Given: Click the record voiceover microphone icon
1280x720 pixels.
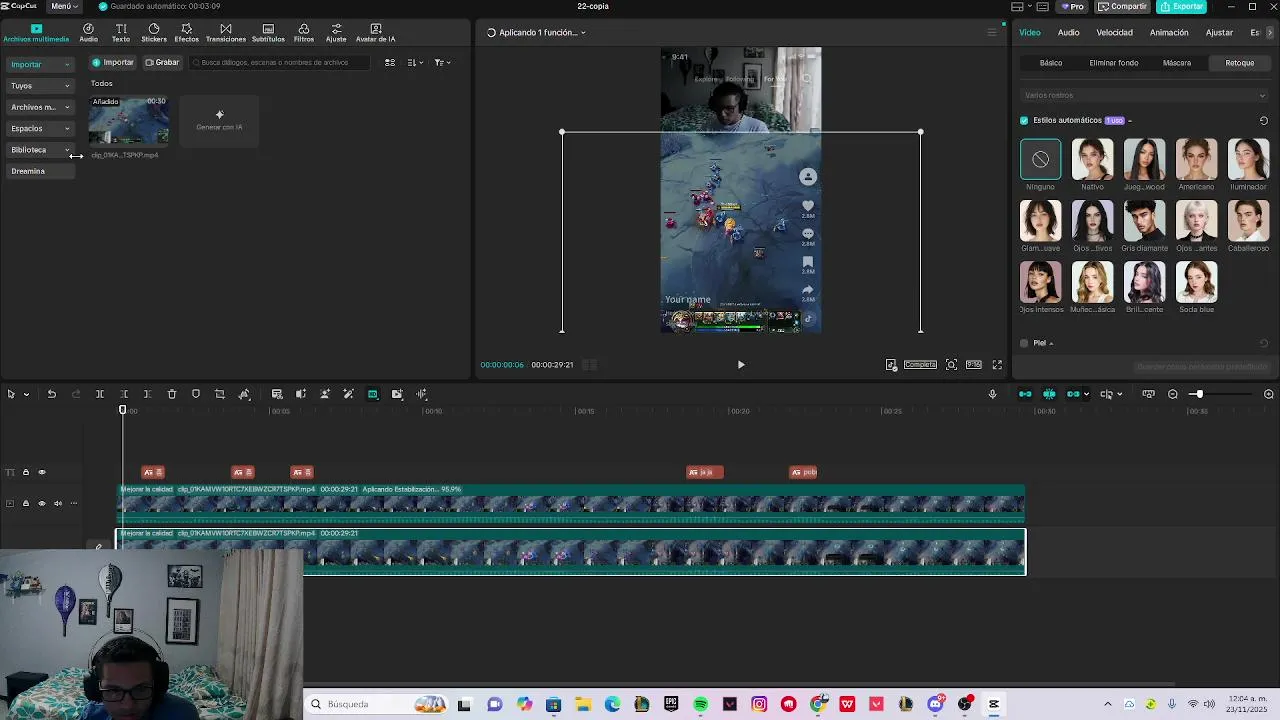Looking at the screenshot, I should (x=992, y=394).
